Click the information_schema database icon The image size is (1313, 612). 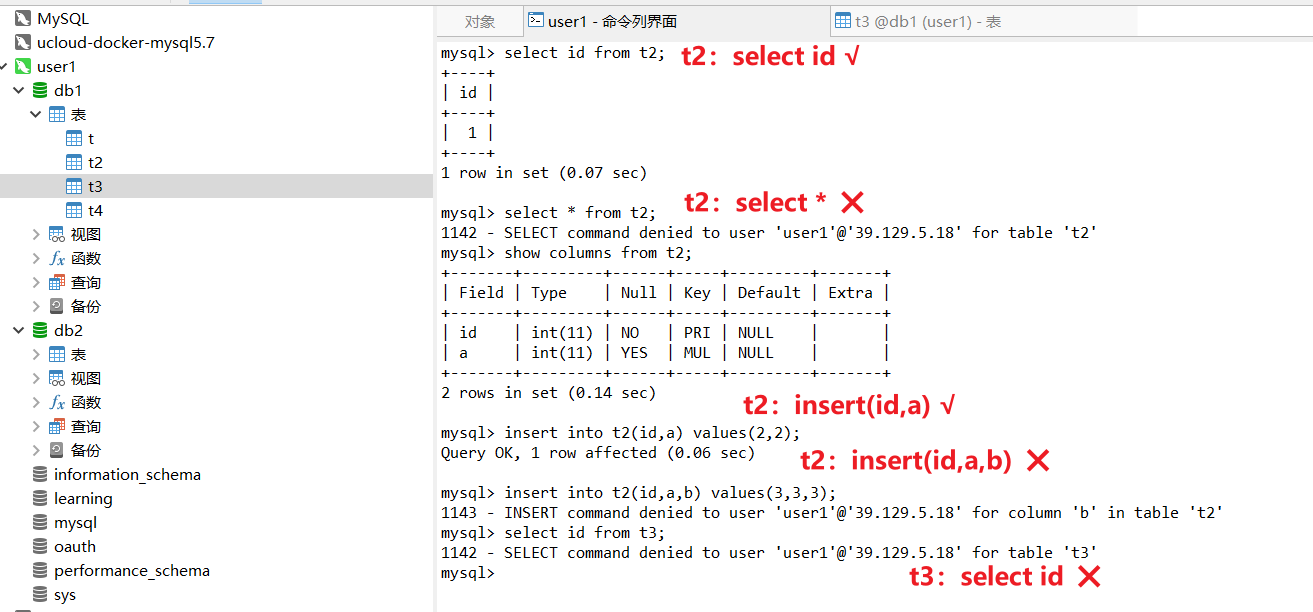point(40,474)
